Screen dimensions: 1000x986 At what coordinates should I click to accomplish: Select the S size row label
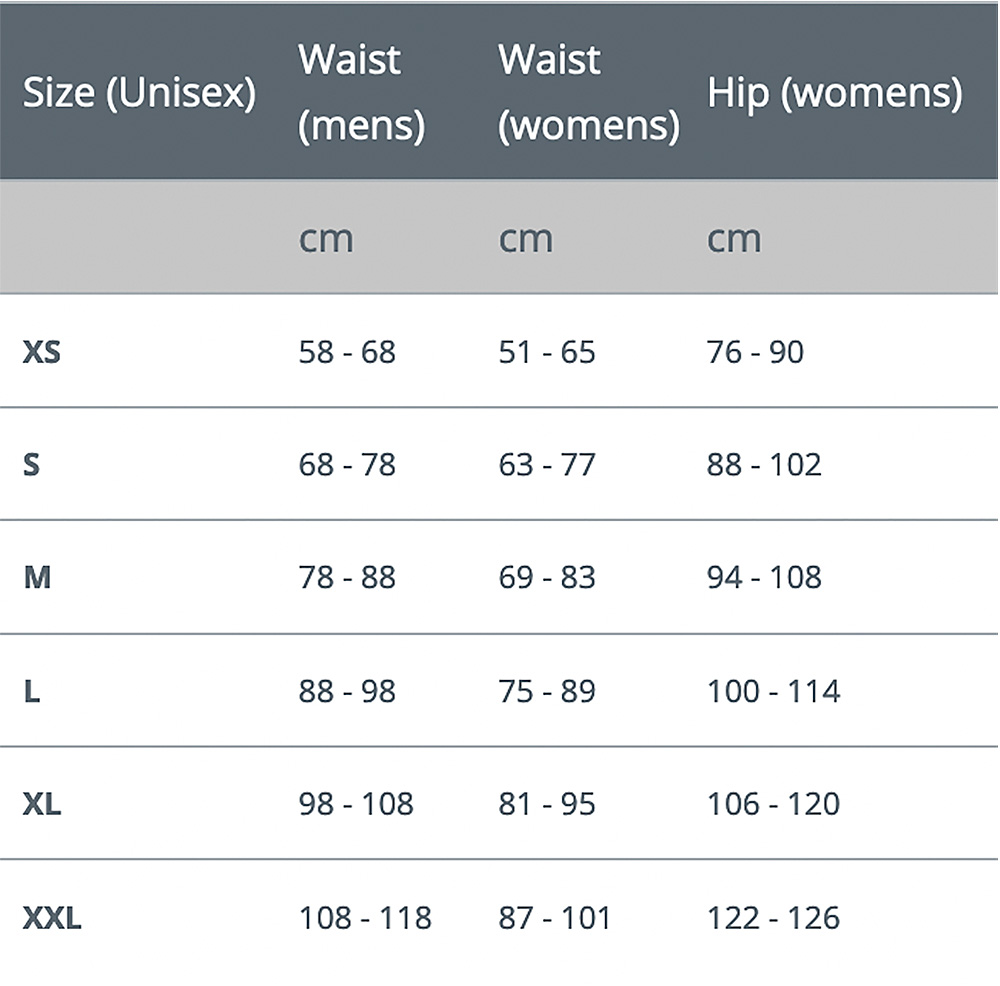click(x=31, y=464)
